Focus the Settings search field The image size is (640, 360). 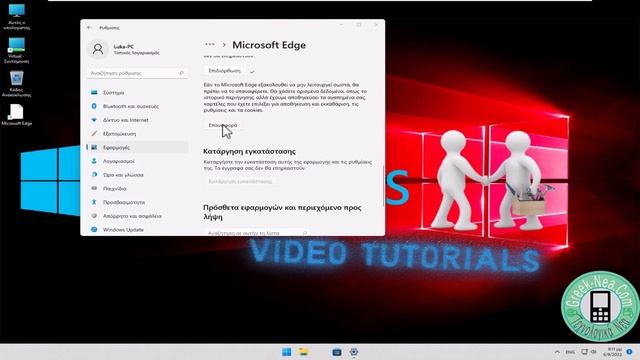[137, 73]
